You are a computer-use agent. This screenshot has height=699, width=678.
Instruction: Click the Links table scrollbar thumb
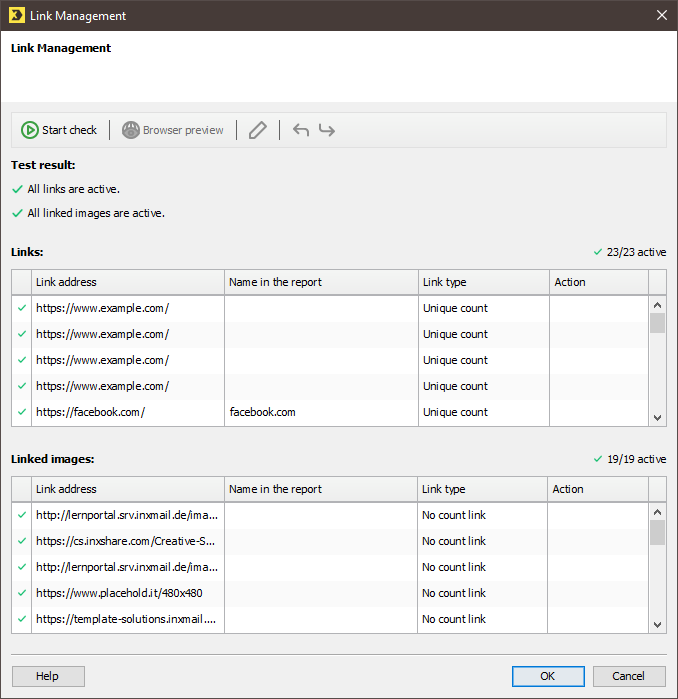click(657, 323)
